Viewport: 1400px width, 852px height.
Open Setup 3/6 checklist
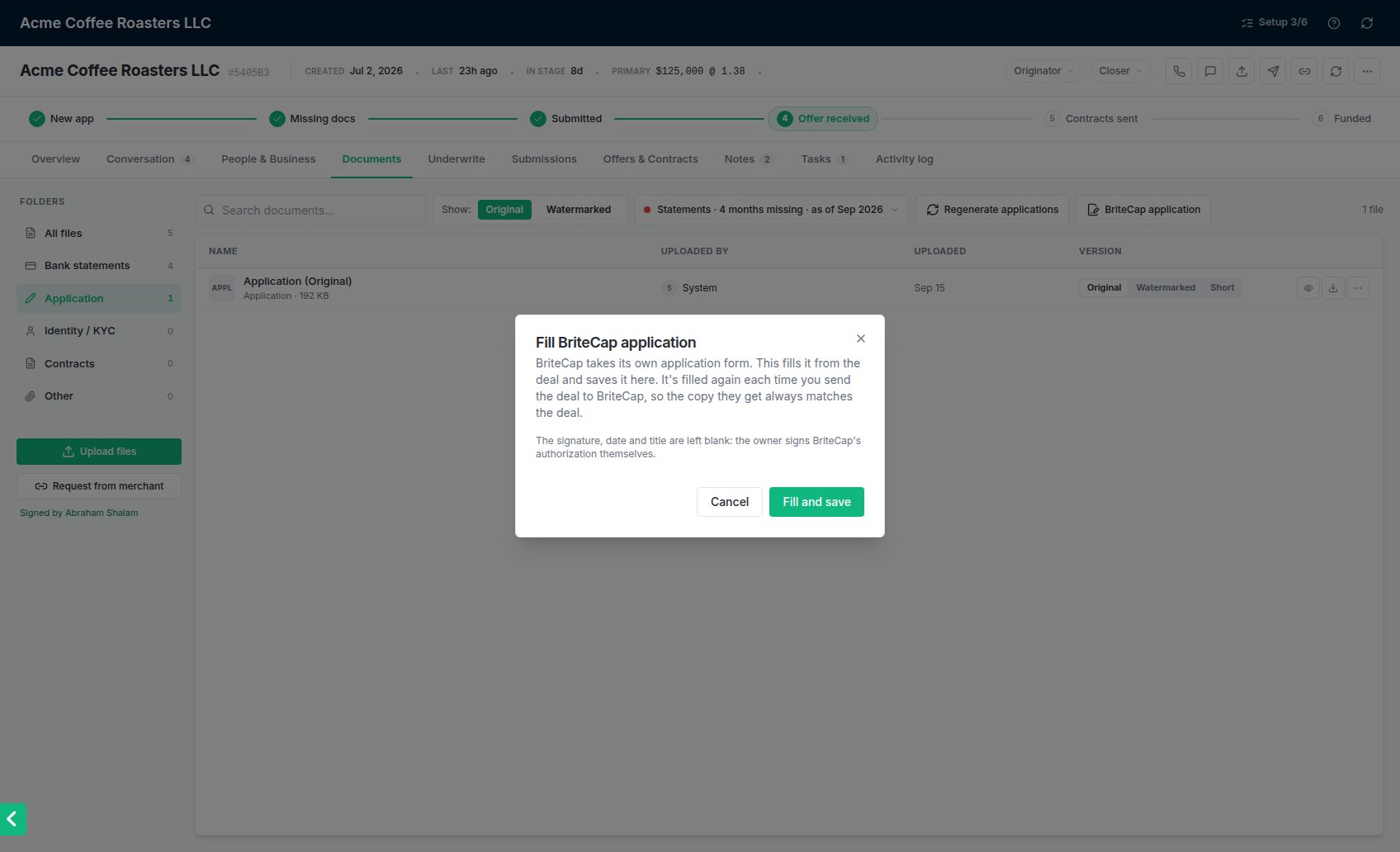[x=1275, y=22]
